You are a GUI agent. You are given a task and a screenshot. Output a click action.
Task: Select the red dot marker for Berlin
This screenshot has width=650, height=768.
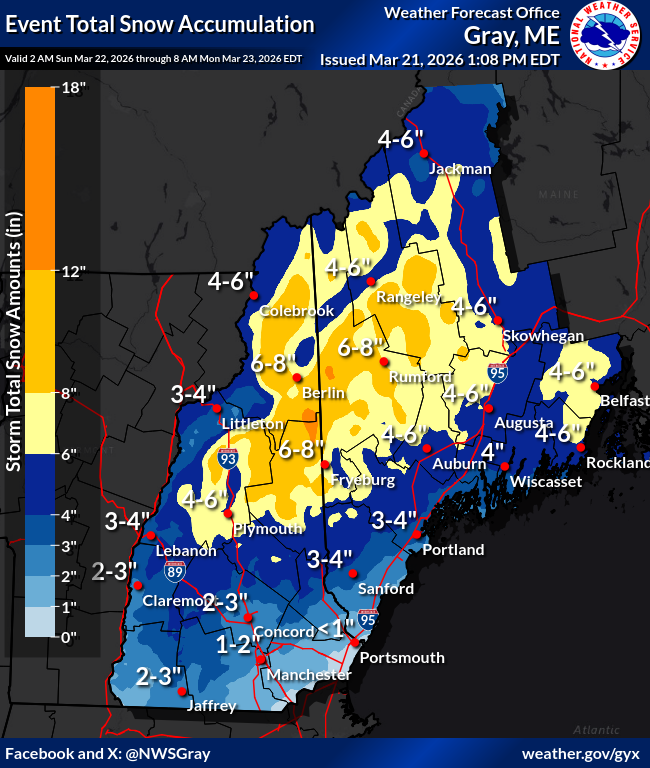pyautogui.click(x=297, y=377)
